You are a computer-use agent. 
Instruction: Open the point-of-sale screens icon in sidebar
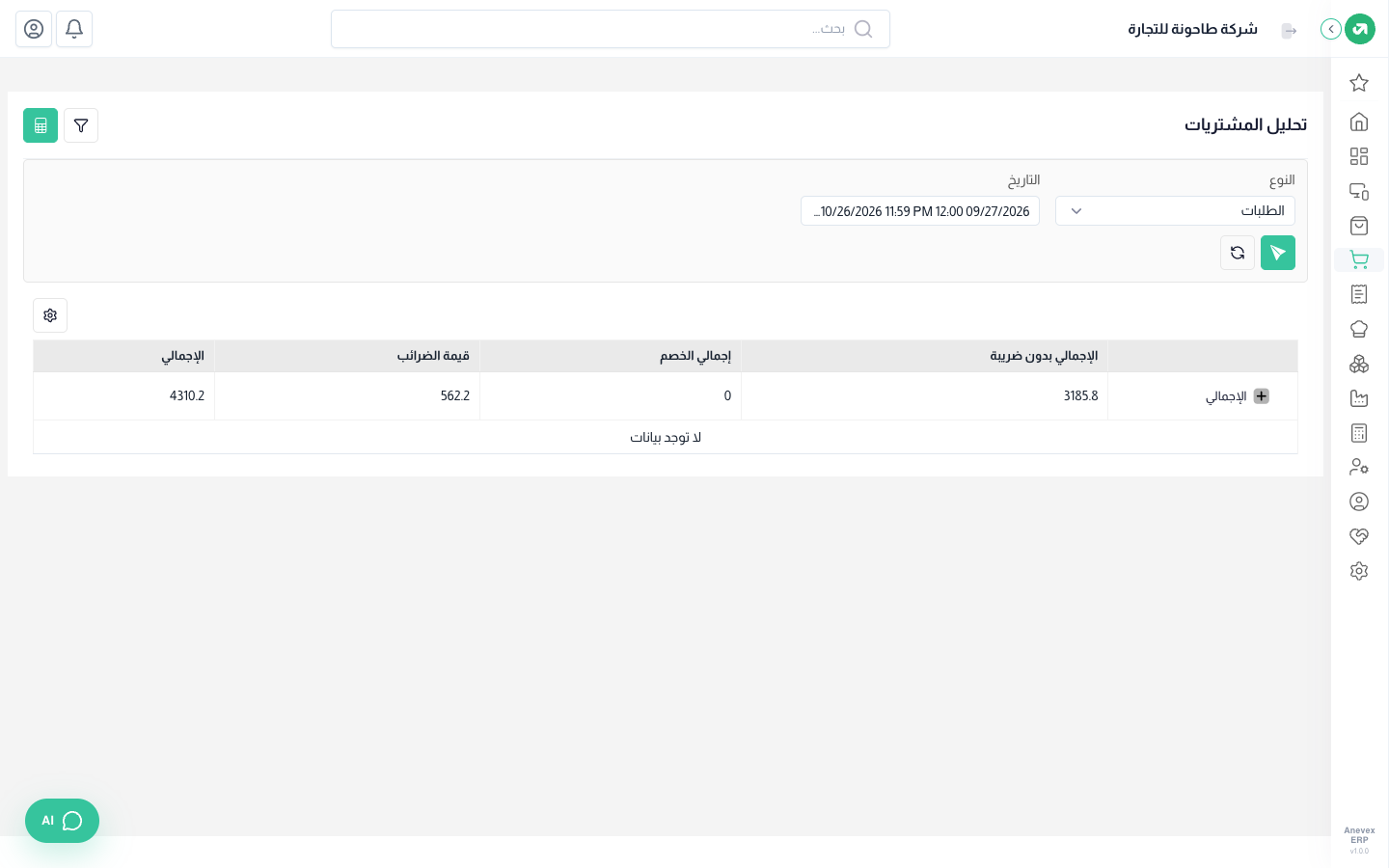click(x=1359, y=191)
